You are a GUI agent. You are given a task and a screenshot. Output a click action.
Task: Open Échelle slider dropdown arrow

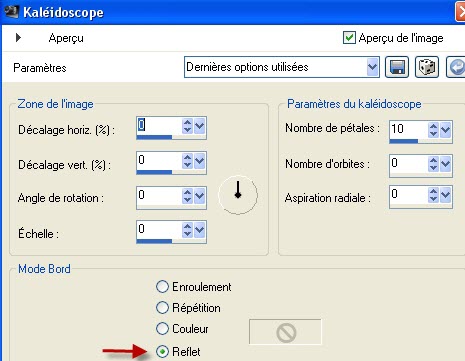pos(199,230)
